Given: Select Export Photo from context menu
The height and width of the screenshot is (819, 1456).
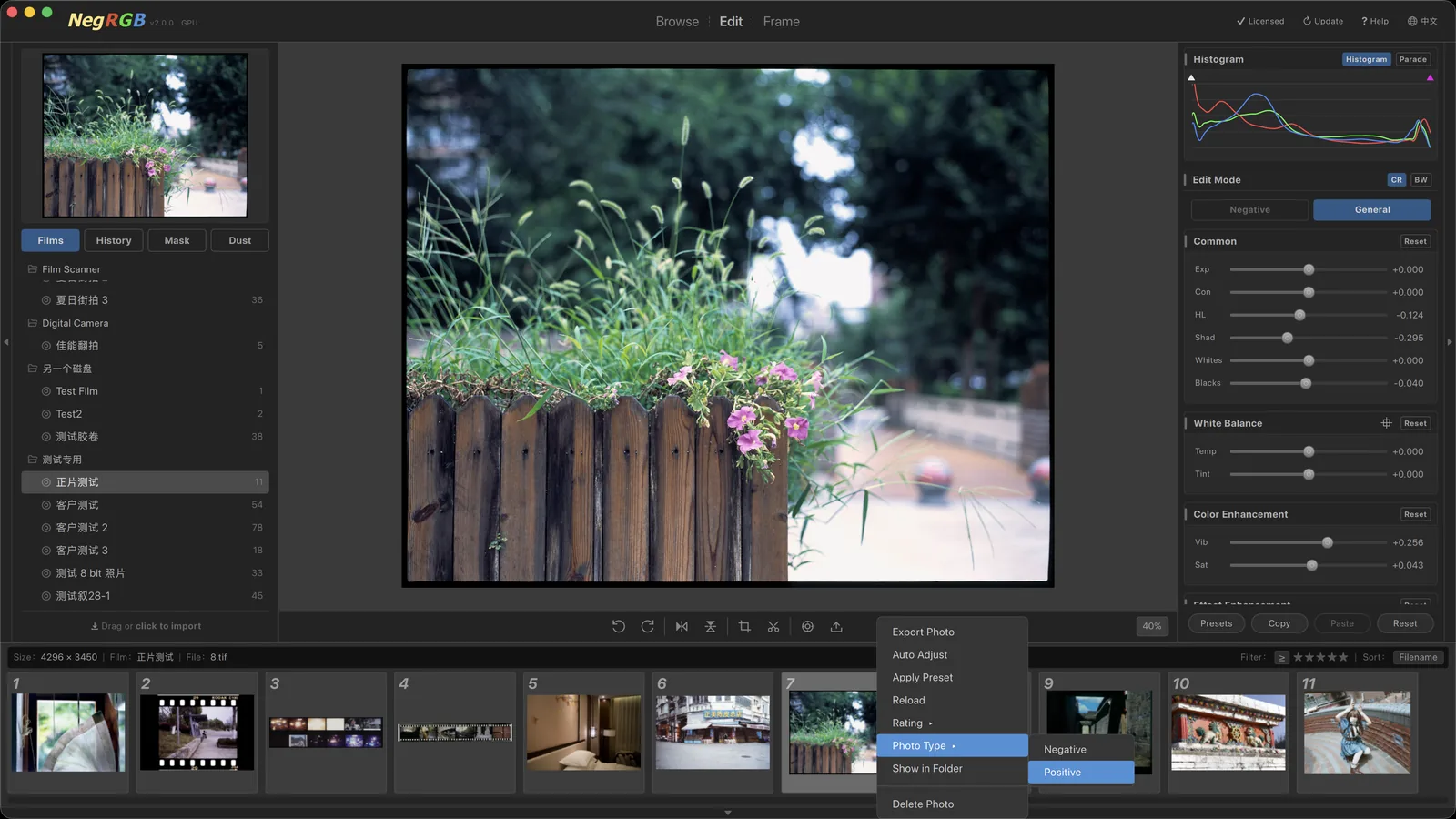Looking at the screenshot, I should tap(953, 632).
